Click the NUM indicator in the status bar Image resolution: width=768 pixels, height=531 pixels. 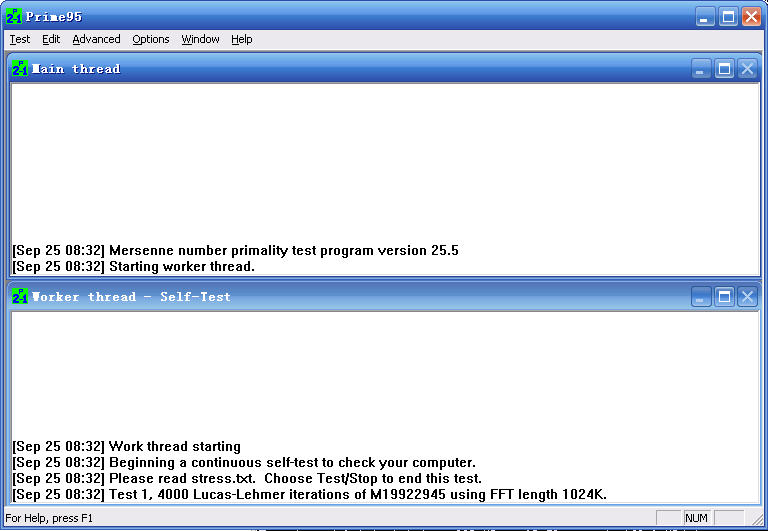click(696, 518)
